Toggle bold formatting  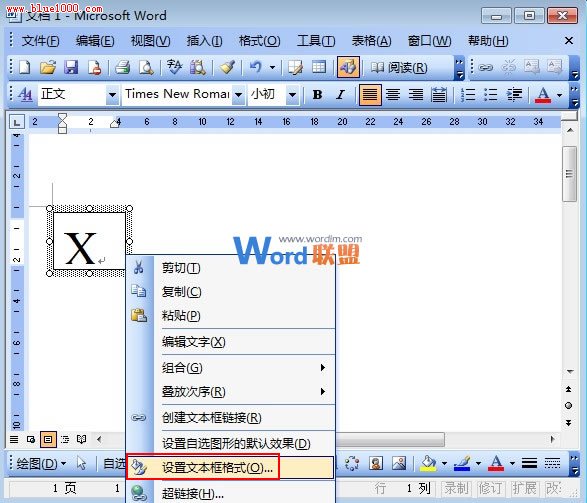317,94
